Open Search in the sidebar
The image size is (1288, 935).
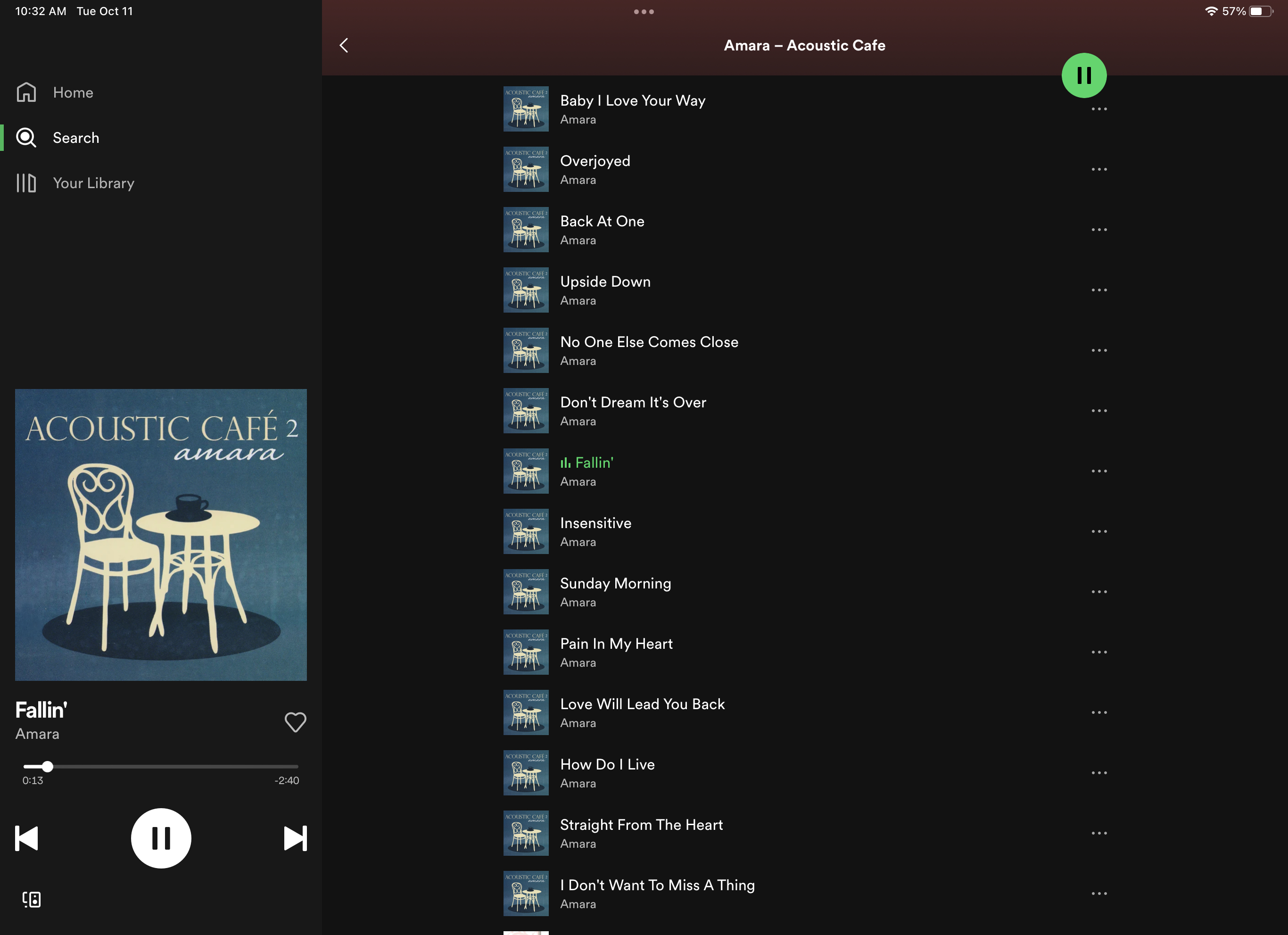58,138
